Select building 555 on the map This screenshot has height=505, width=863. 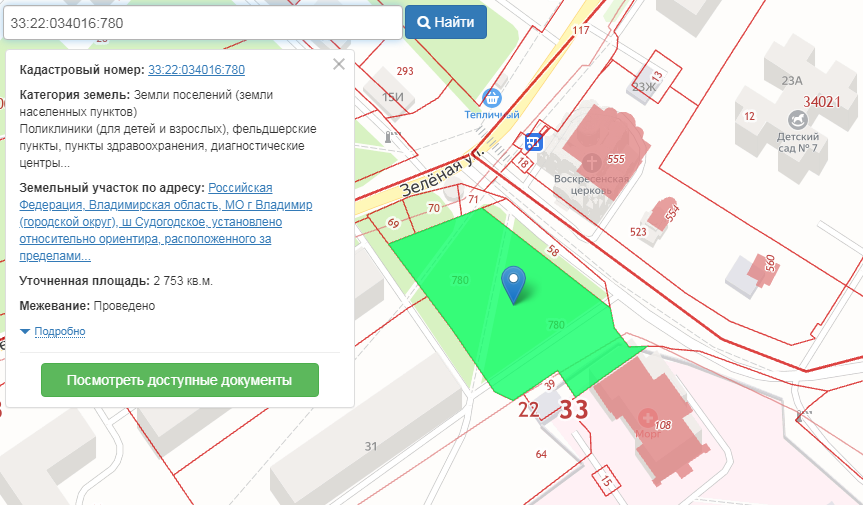pyautogui.click(x=614, y=159)
